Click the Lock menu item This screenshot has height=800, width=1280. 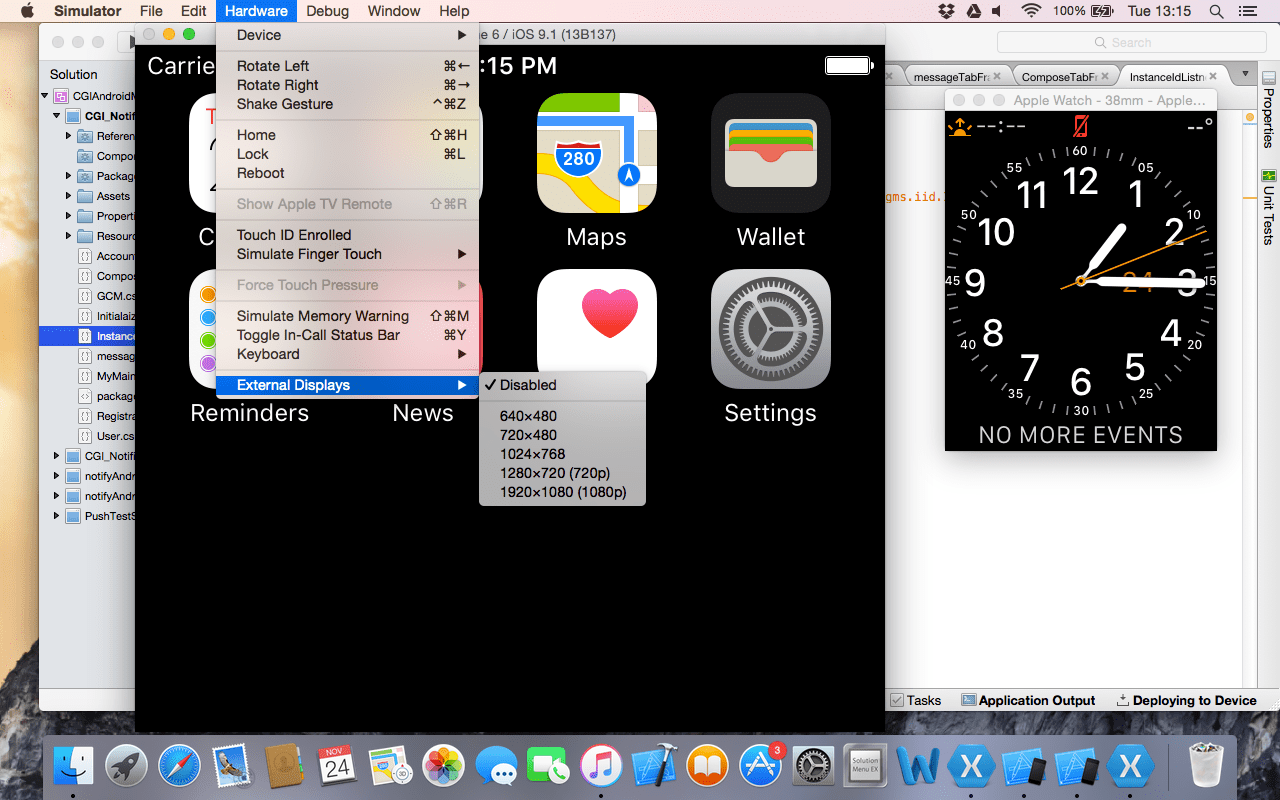[347, 154]
